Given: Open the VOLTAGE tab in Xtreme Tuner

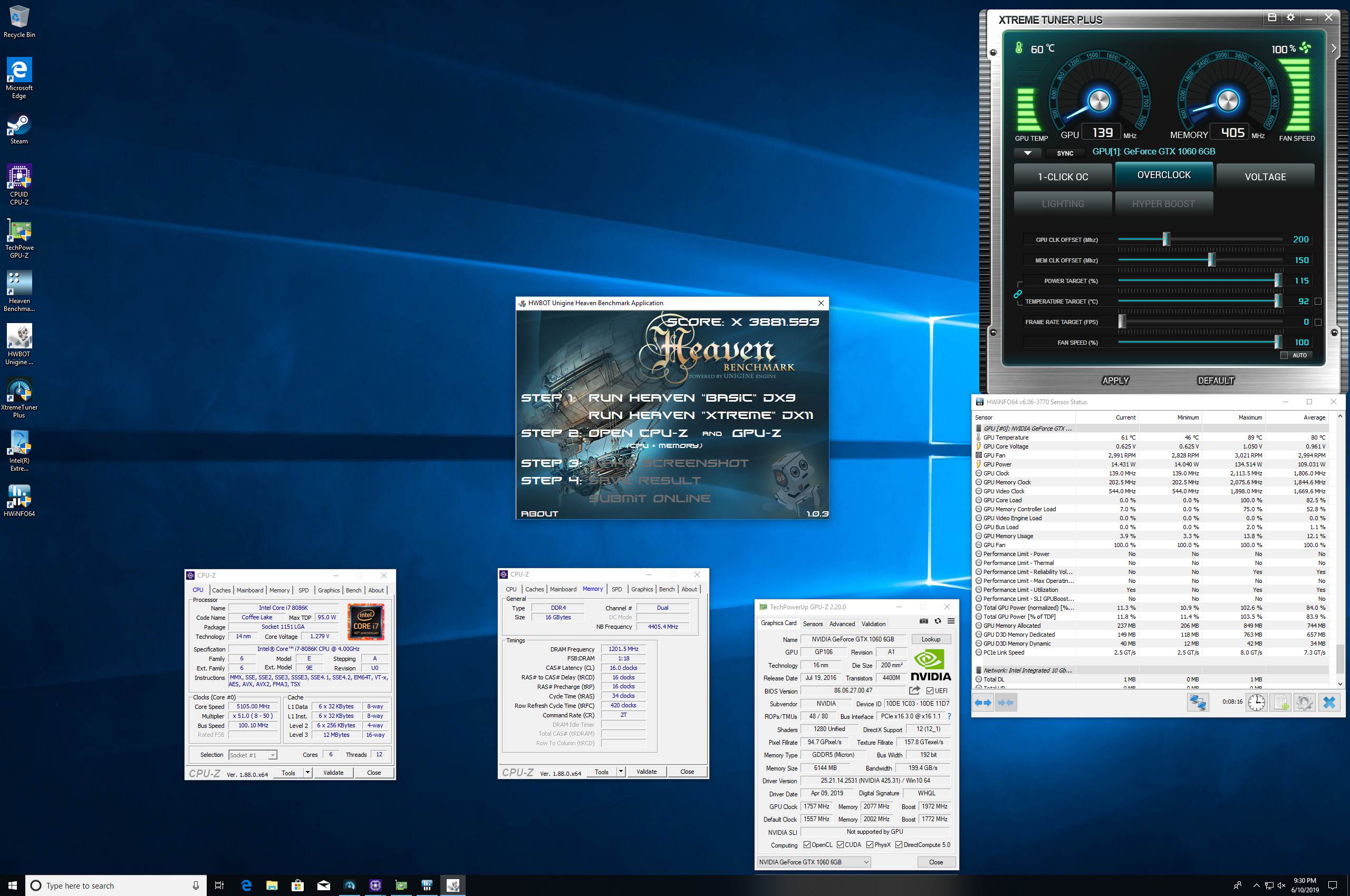Looking at the screenshot, I should pyautogui.click(x=1265, y=177).
